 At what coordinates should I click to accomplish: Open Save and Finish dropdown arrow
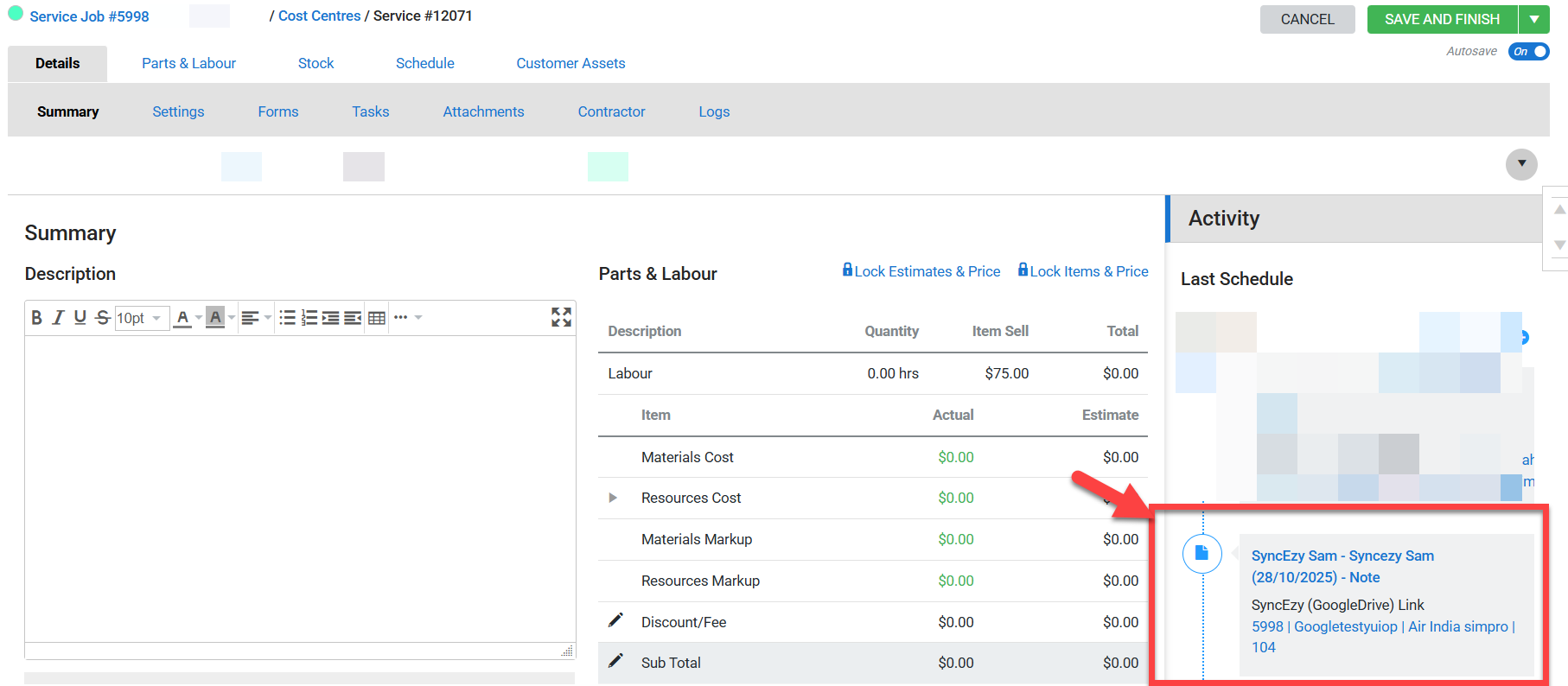[1534, 19]
